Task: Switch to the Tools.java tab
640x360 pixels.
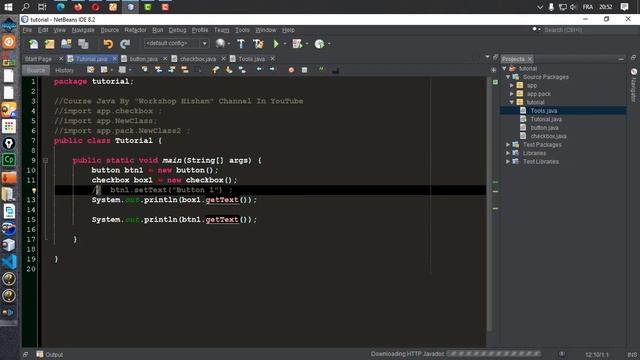Action: pyautogui.click(x=251, y=59)
